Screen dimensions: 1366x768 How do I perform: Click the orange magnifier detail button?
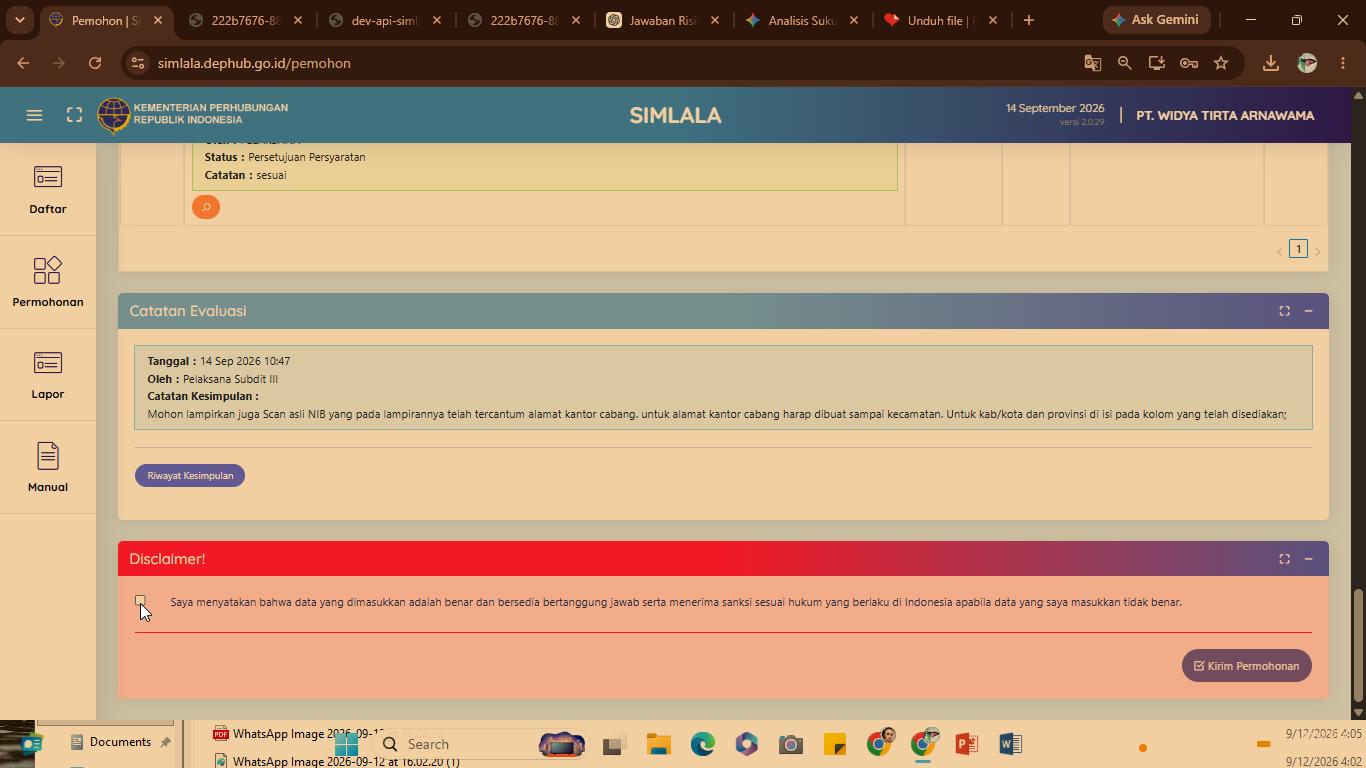pos(206,207)
